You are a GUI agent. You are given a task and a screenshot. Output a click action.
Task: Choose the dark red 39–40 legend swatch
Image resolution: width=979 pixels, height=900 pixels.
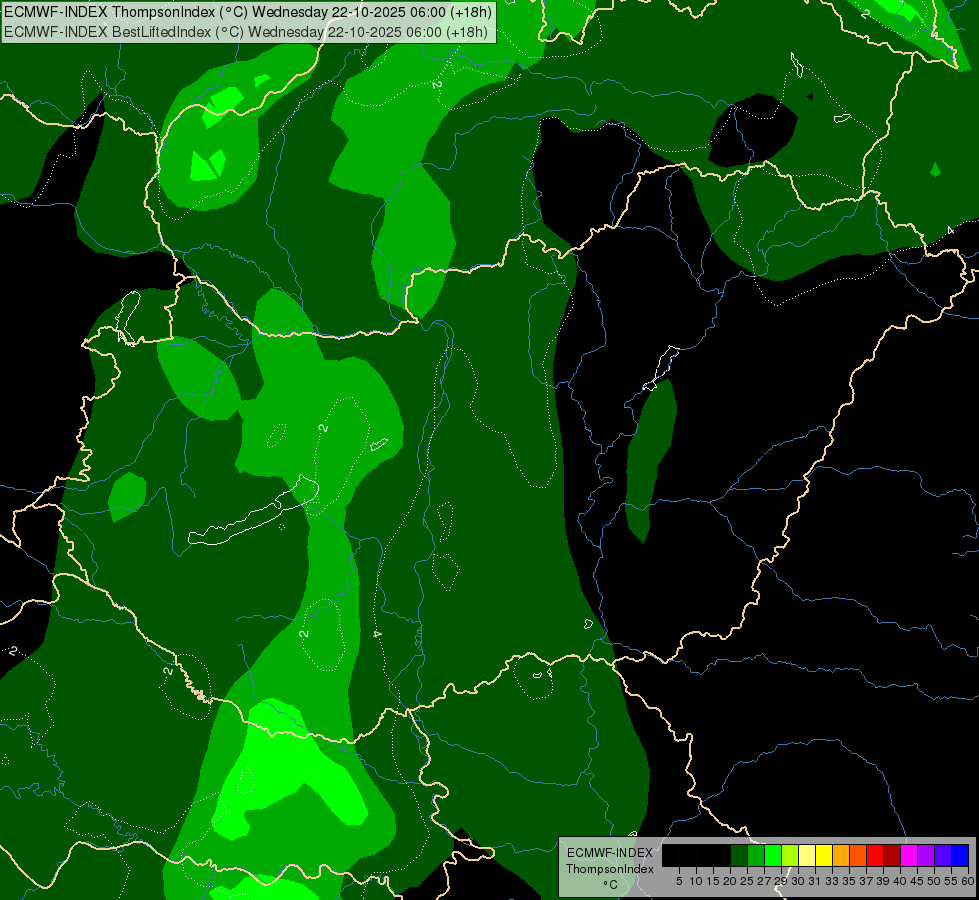pyautogui.click(x=892, y=855)
